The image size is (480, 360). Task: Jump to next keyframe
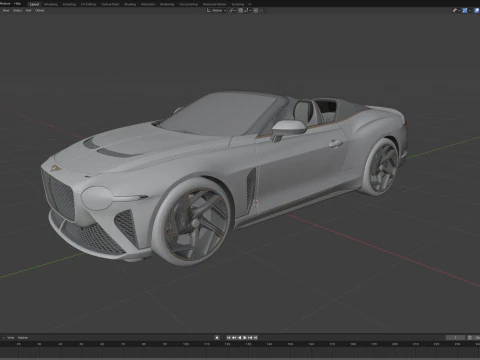[x=250, y=338]
